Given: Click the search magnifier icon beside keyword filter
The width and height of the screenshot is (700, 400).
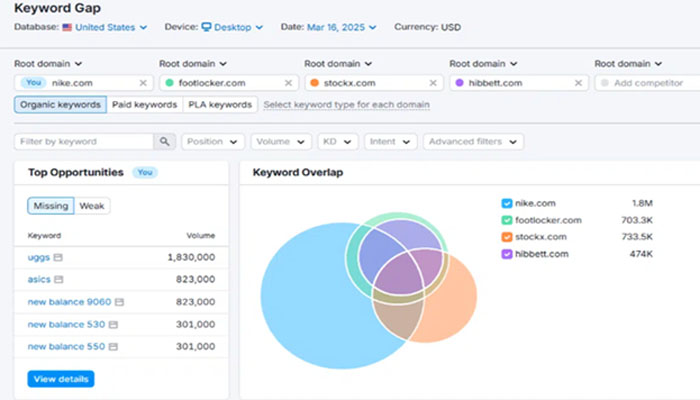Looking at the screenshot, I should pyautogui.click(x=166, y=142).
